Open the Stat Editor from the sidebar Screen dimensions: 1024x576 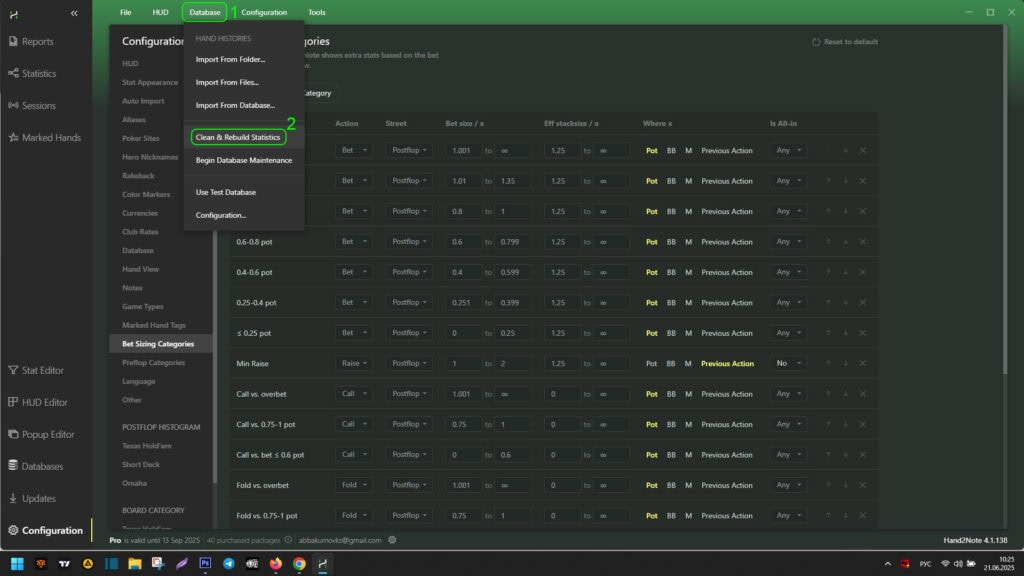42,370
